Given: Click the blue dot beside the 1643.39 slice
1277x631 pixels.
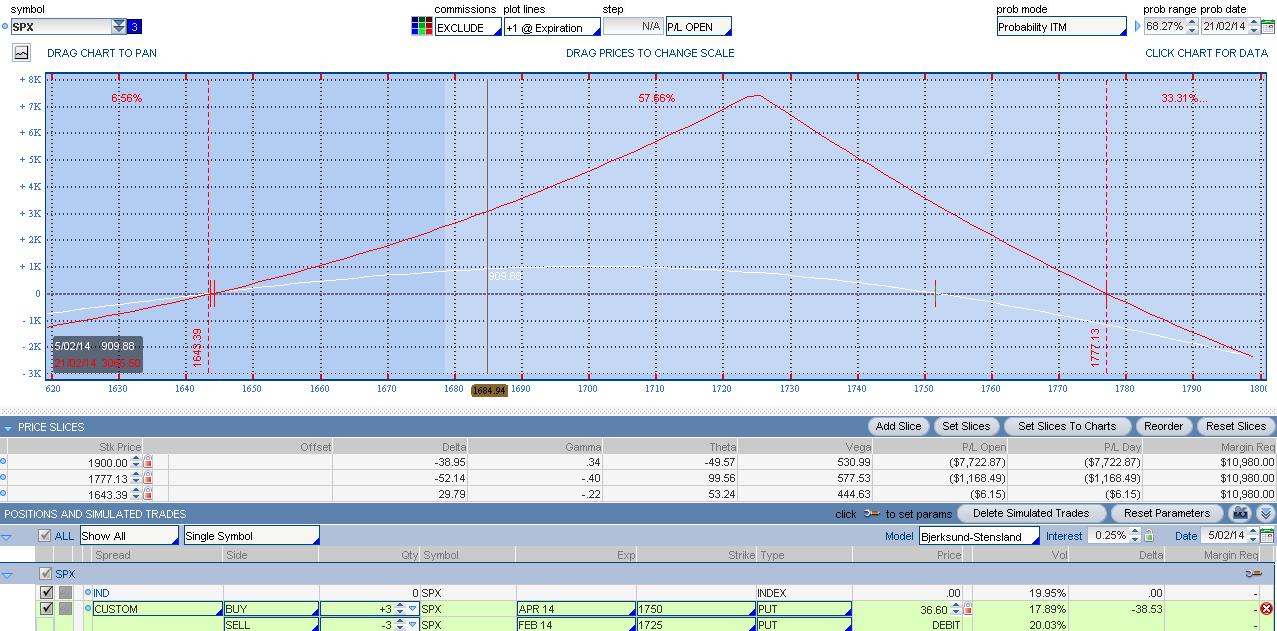Looking at the screenshot, I should pyautogui.click(x=3, y=494).
